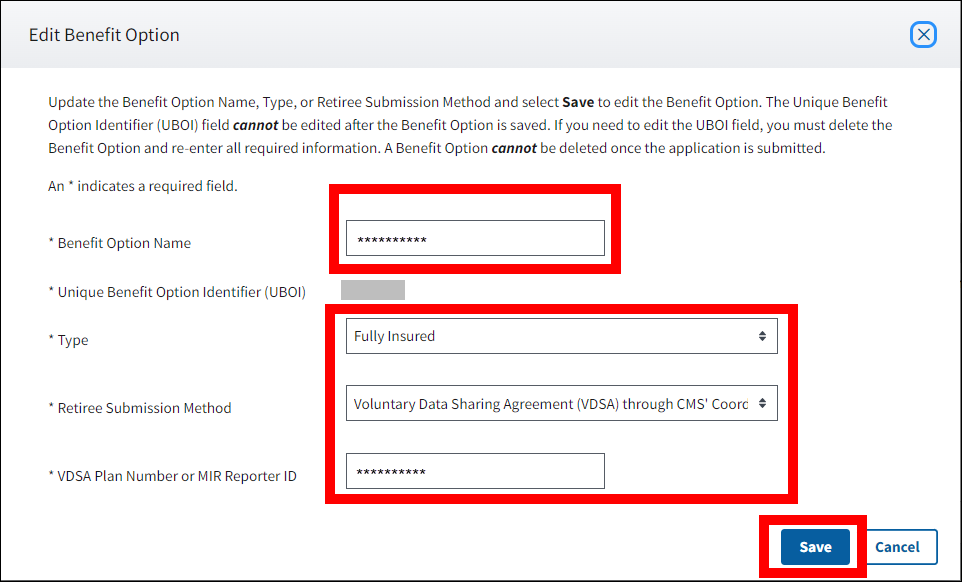Cancel editing the benefit option
This screenshot has width=962, height=582.
[x=897, y=547]
